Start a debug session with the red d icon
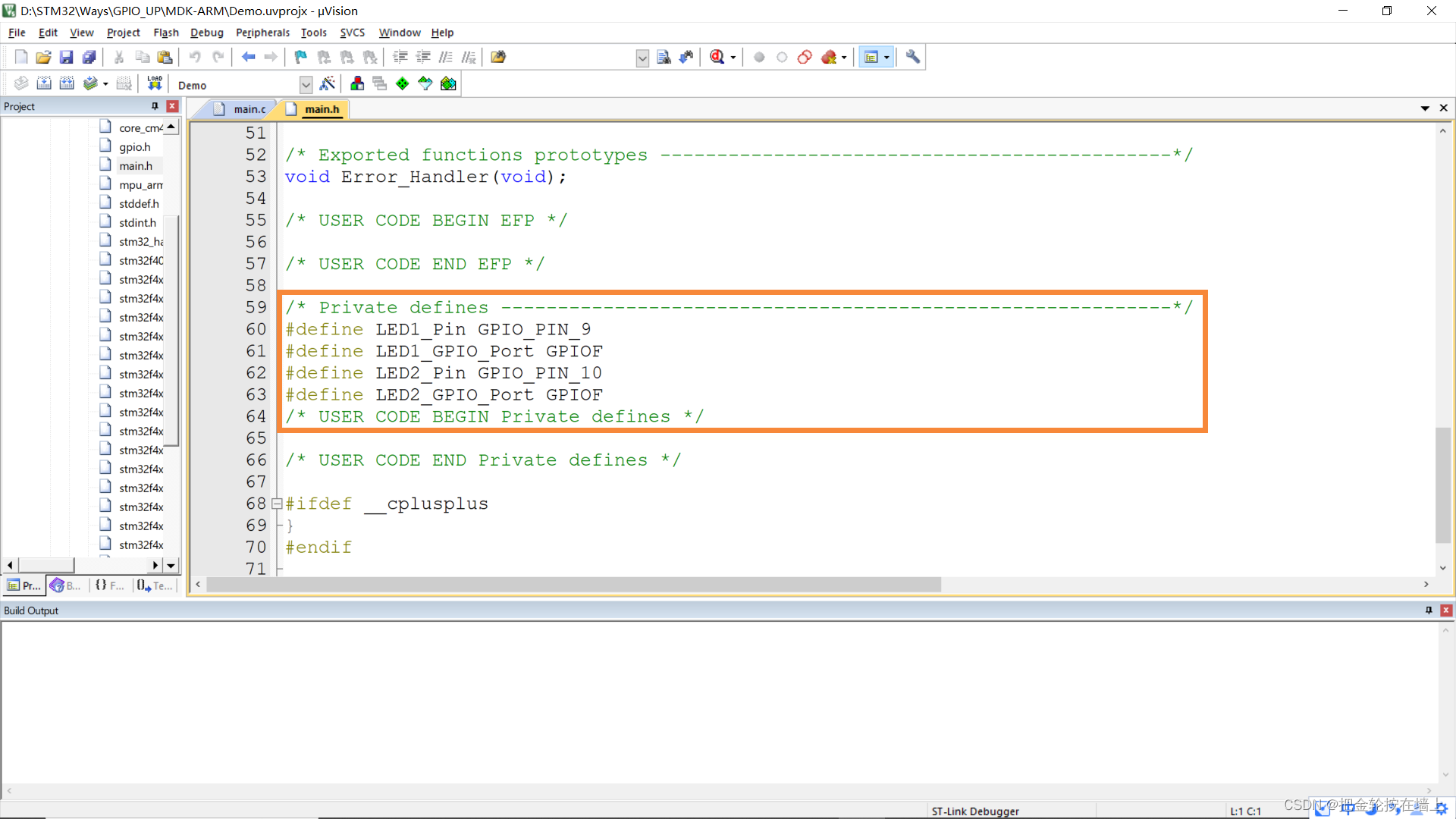This screenshot has width=1456, height=819. tap(717, 57)
